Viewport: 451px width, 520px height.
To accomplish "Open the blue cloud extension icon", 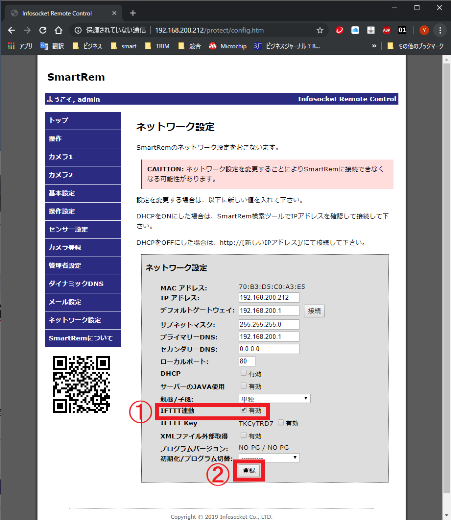I will tap(355, 30).
